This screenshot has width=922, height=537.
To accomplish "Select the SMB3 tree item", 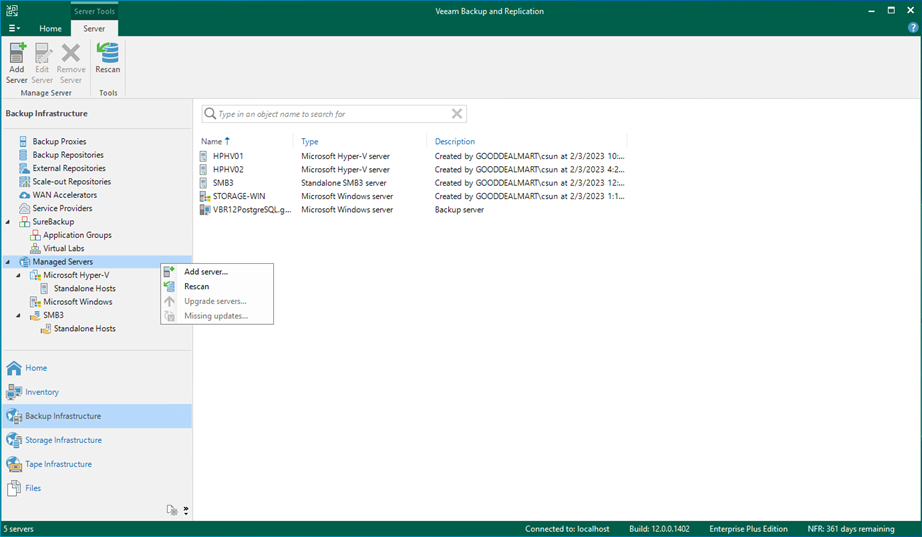I will pyautogui.click(x=53, y=315).
